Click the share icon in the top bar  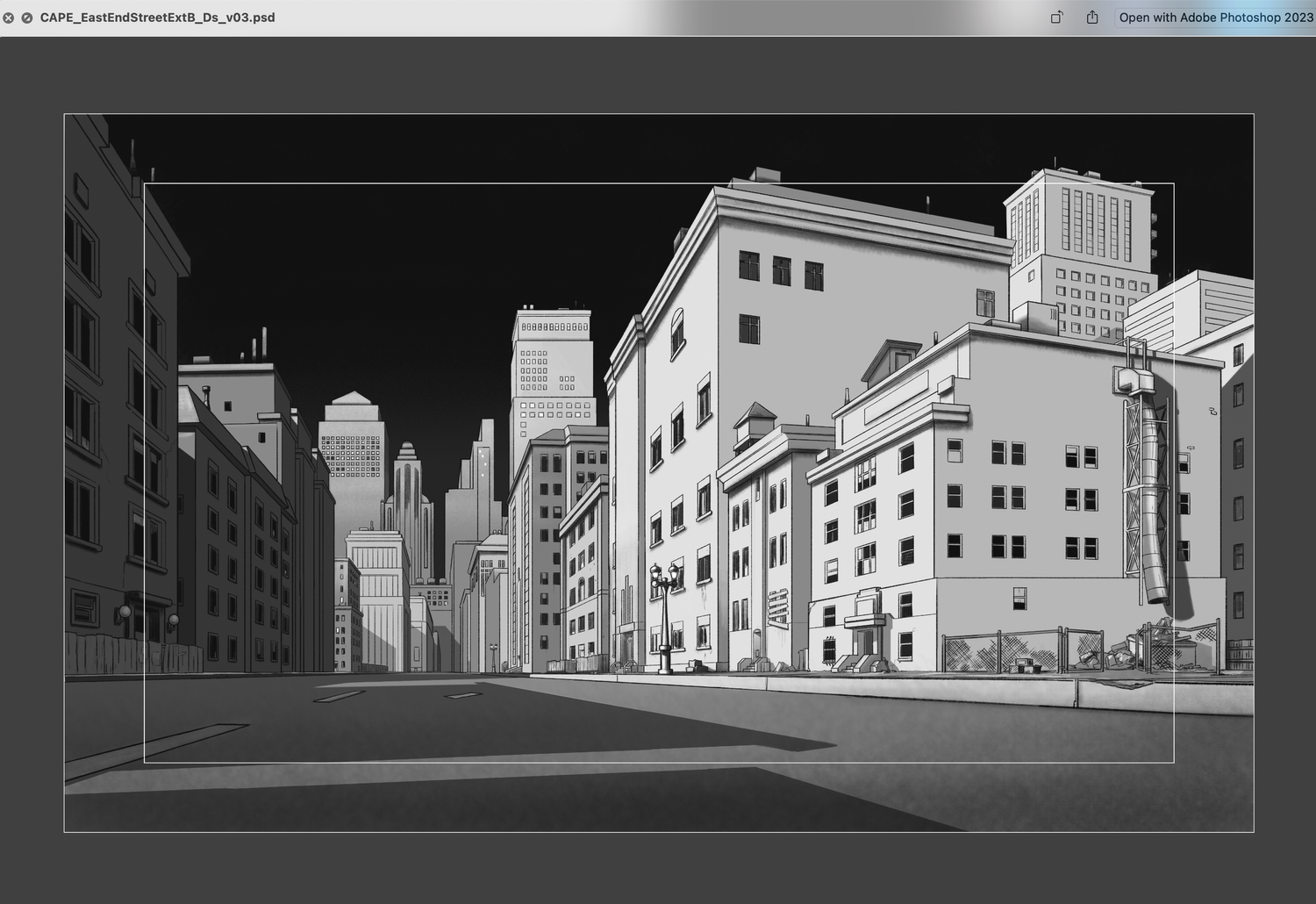(1092, 18)
